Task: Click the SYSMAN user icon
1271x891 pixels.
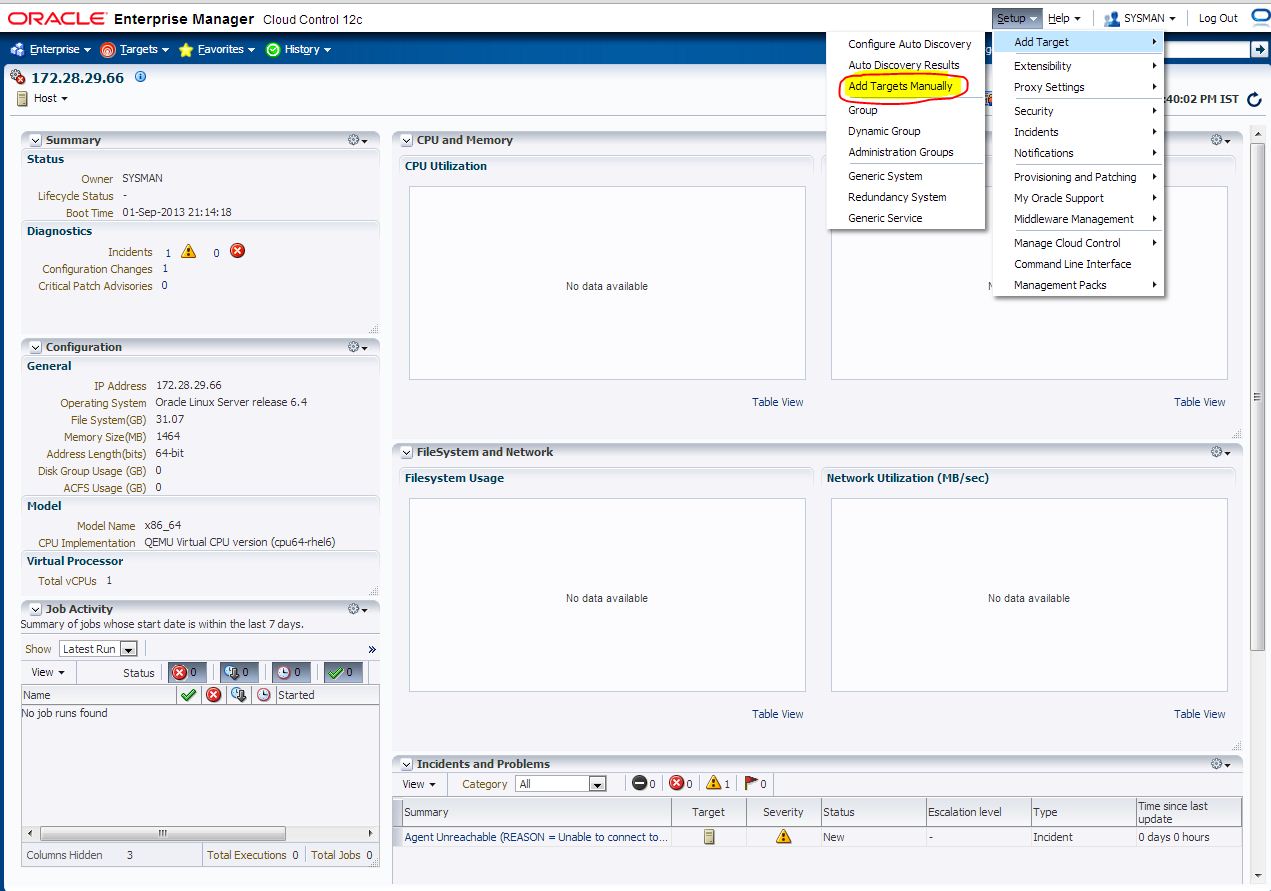Action: coord(1112,18)
